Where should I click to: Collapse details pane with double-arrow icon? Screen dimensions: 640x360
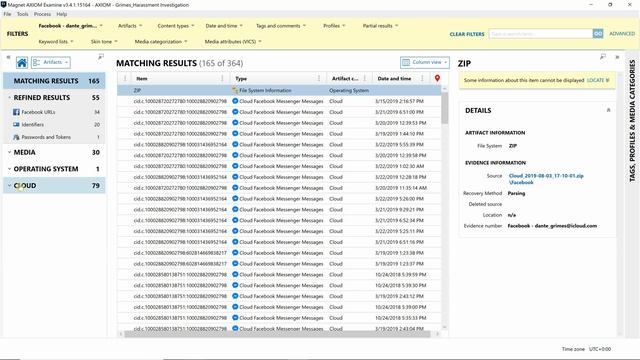click(x=617, y=57)
